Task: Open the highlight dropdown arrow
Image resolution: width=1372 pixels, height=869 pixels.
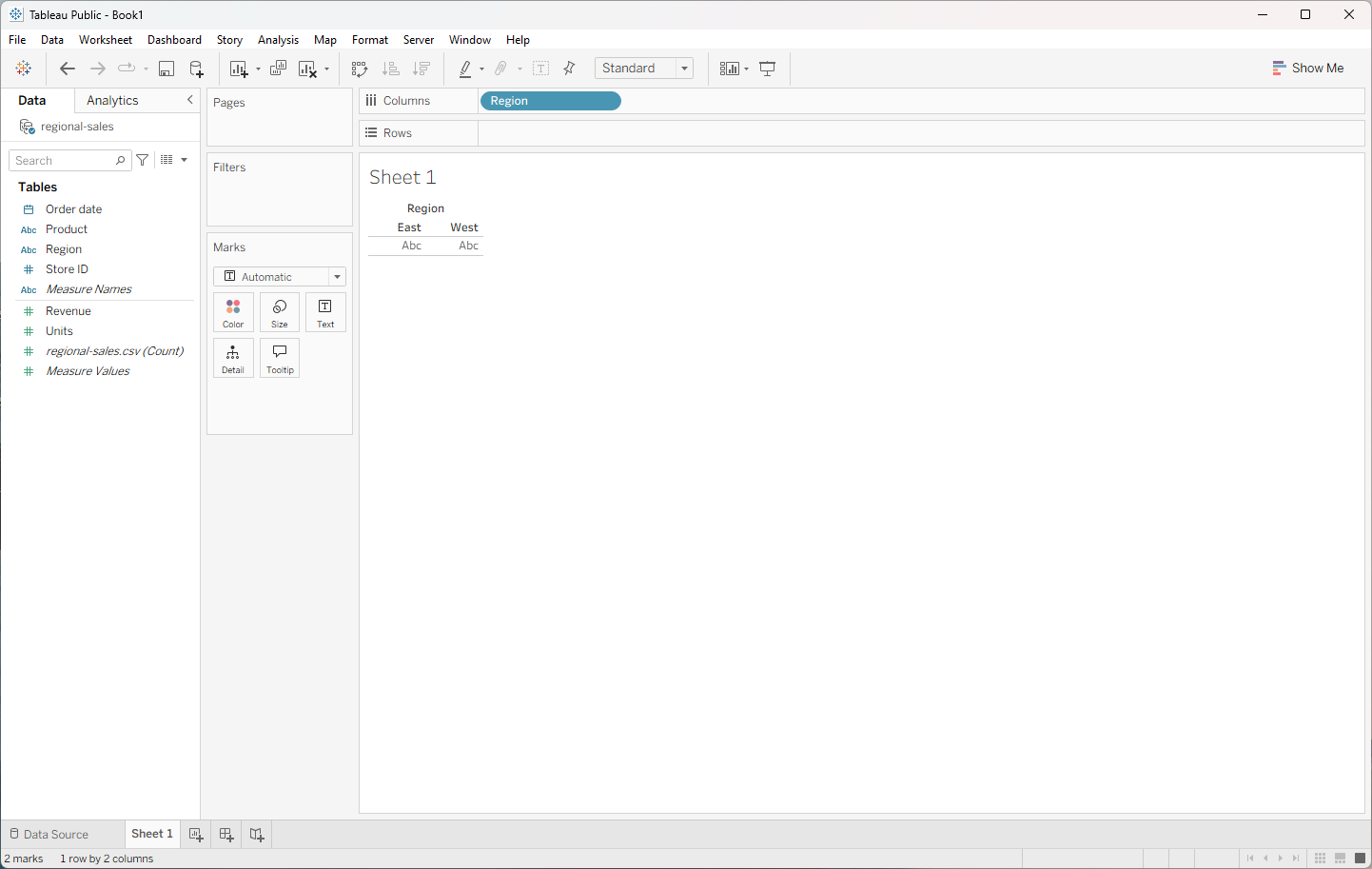Action: (x=481, y=69)
